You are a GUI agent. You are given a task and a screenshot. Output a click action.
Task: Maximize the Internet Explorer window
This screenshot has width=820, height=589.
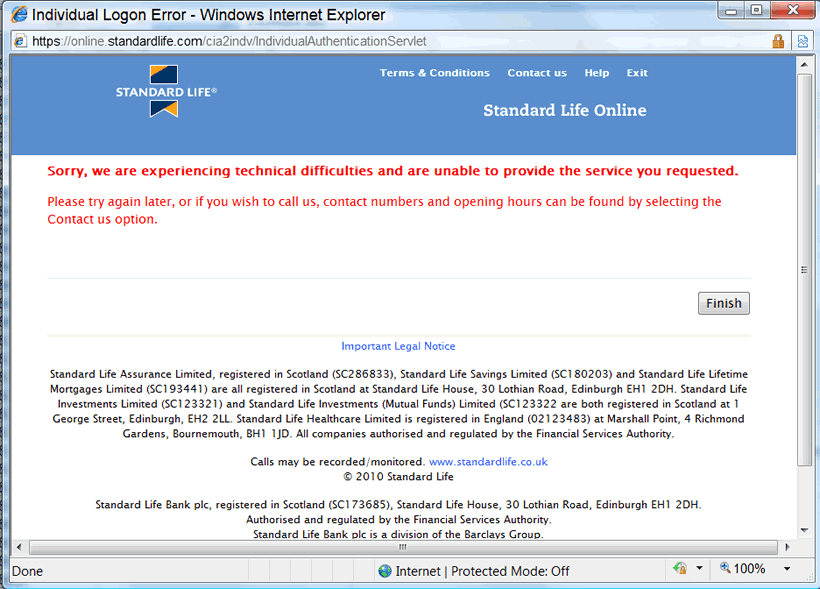coord(756,10)
